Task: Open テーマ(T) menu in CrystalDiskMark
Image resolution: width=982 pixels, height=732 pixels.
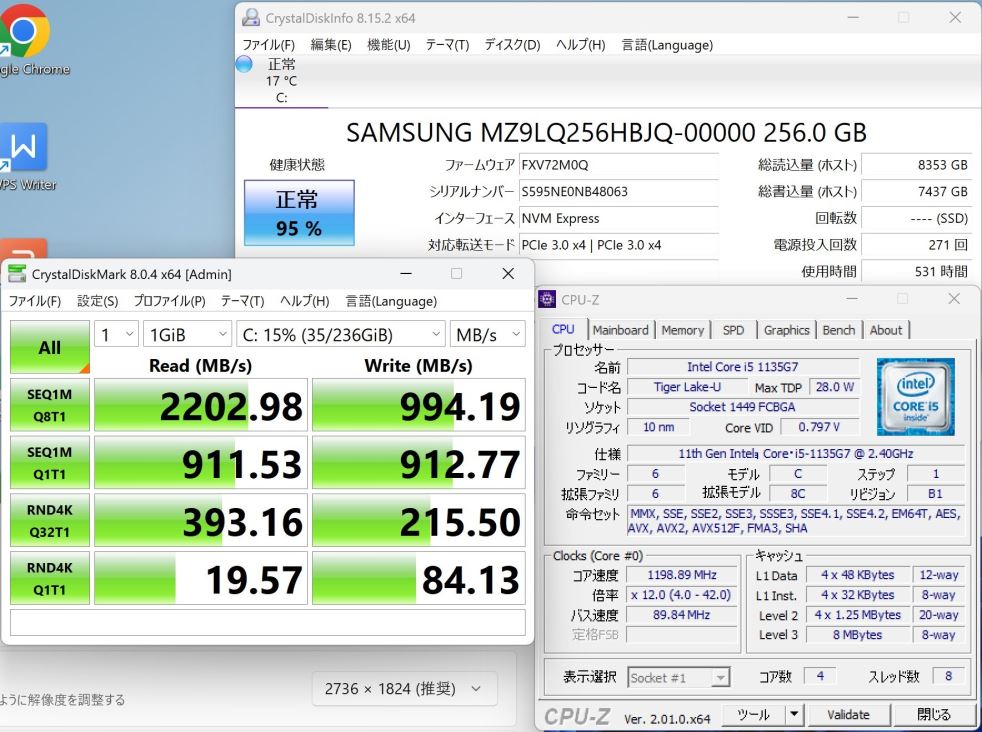Action: [242, 301]
